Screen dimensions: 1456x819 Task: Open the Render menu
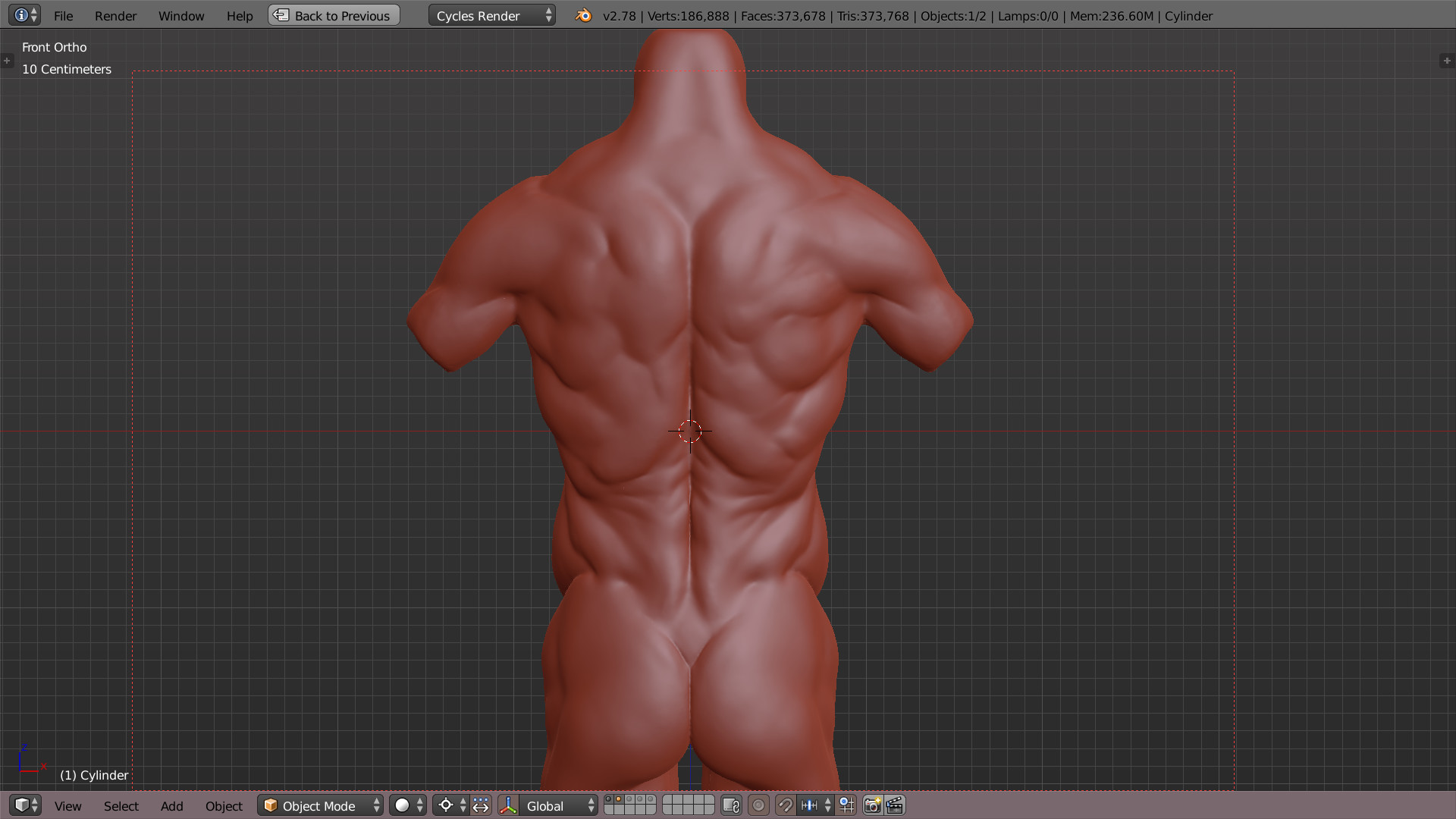coord(115,15)
